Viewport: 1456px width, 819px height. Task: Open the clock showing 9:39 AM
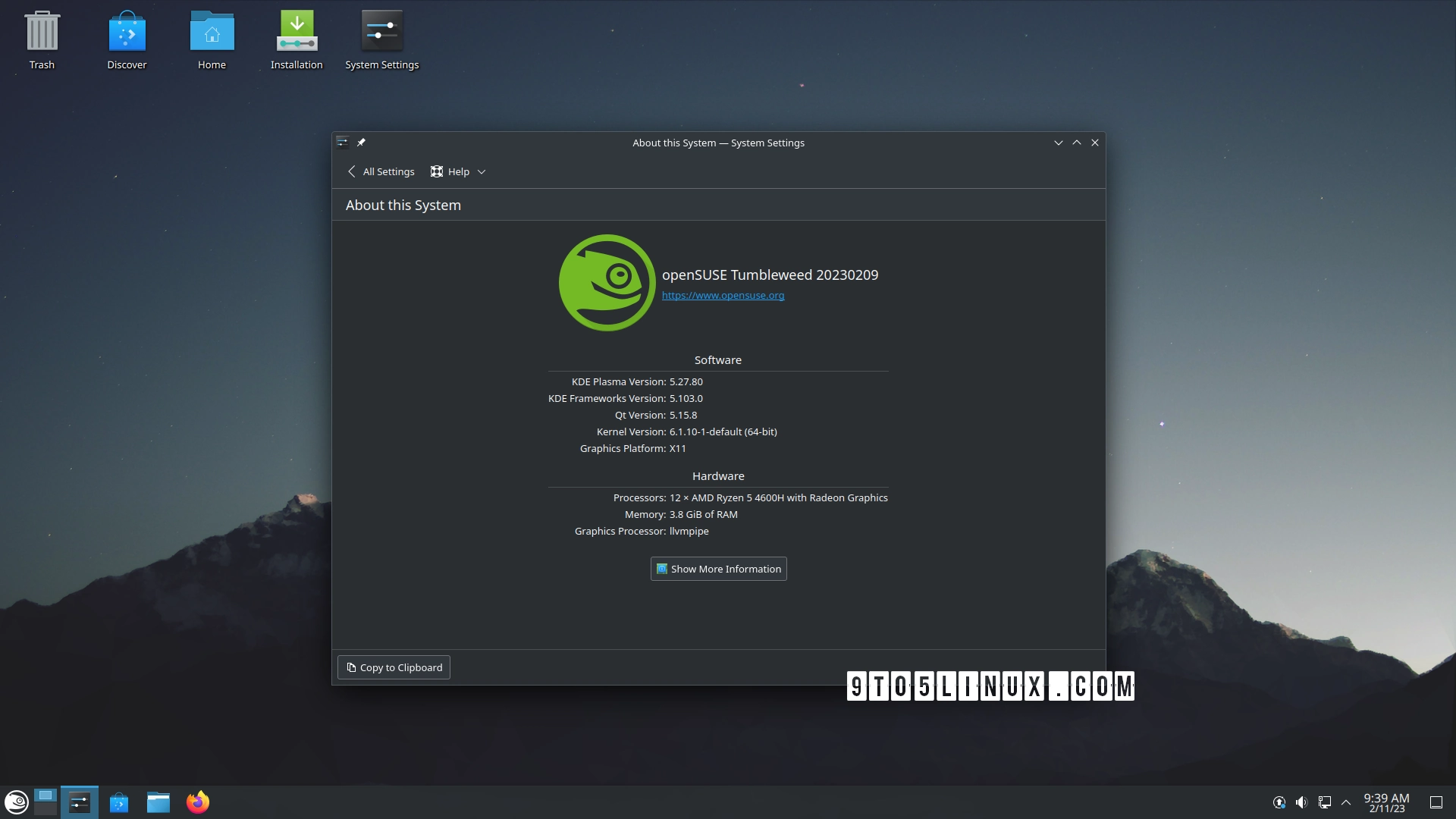1385,802
